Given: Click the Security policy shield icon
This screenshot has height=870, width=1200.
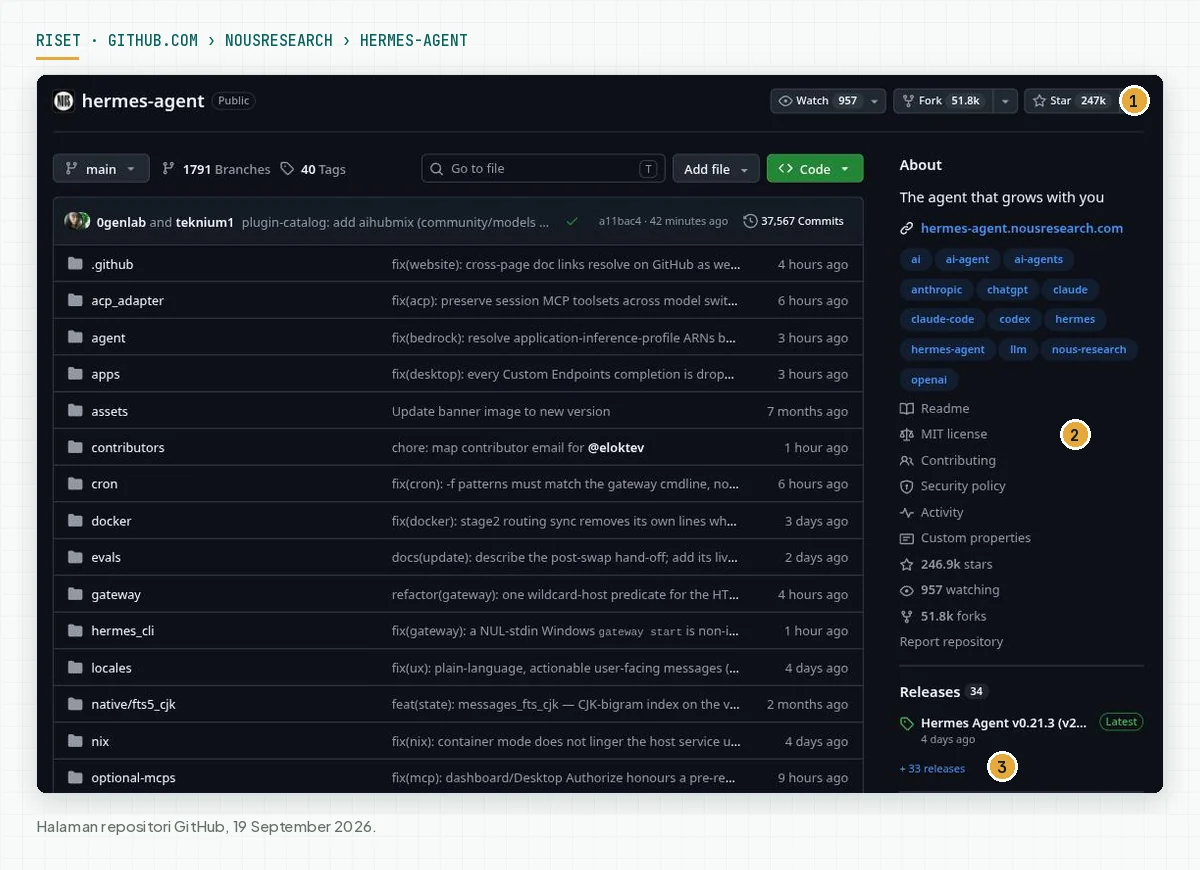Looking at the screenshot, I should [907, 486].
